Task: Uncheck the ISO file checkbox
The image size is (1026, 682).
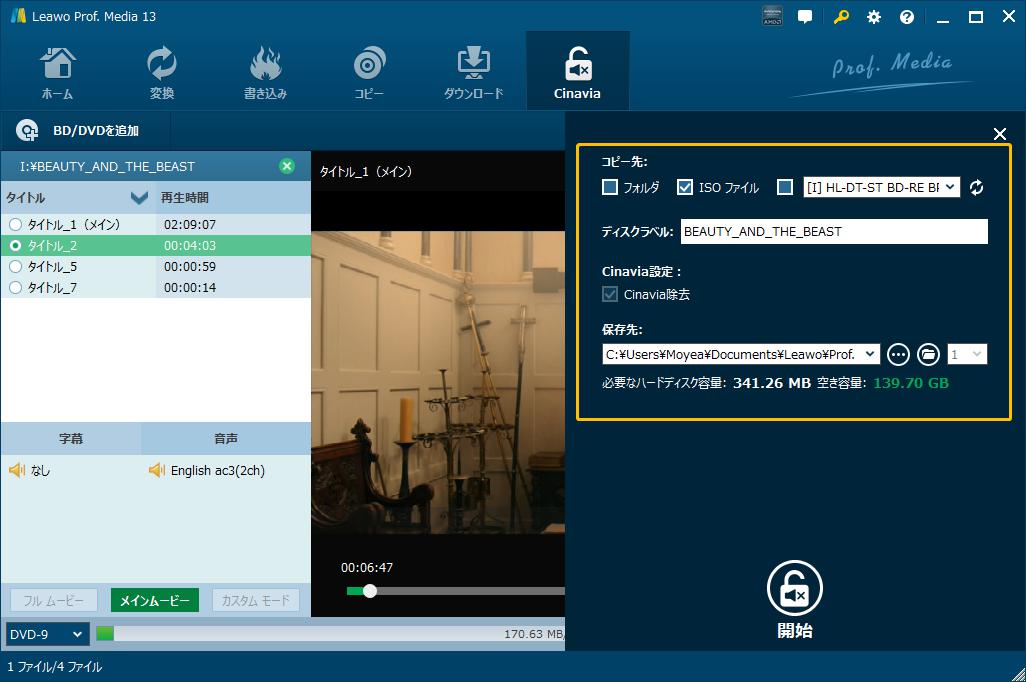Action: pos(685,187)
